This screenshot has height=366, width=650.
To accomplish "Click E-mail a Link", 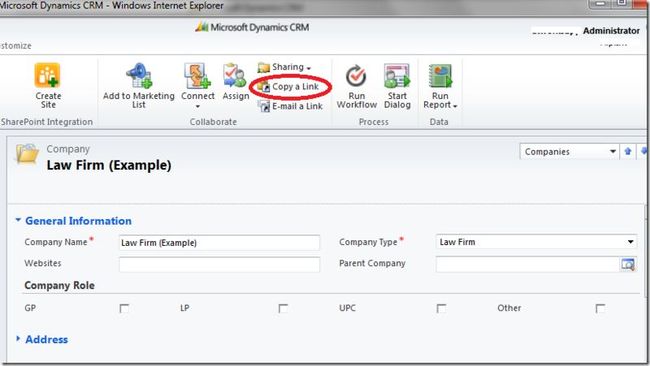I will tap(290, 106).
